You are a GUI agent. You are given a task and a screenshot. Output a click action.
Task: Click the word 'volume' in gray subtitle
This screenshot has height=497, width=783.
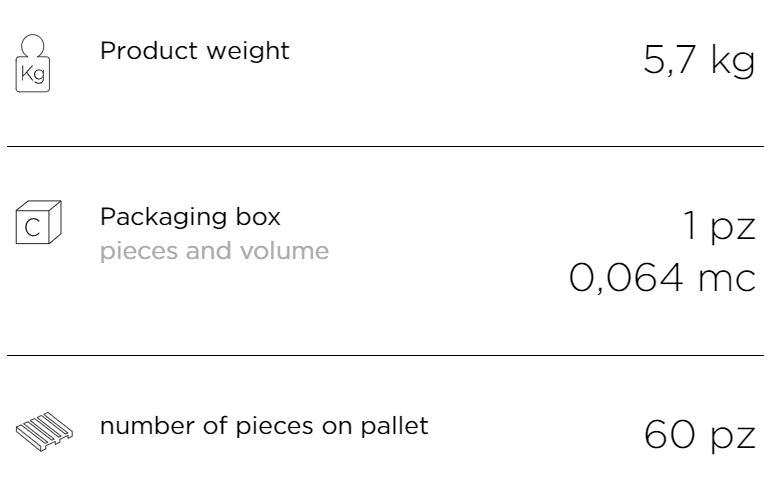284,251
